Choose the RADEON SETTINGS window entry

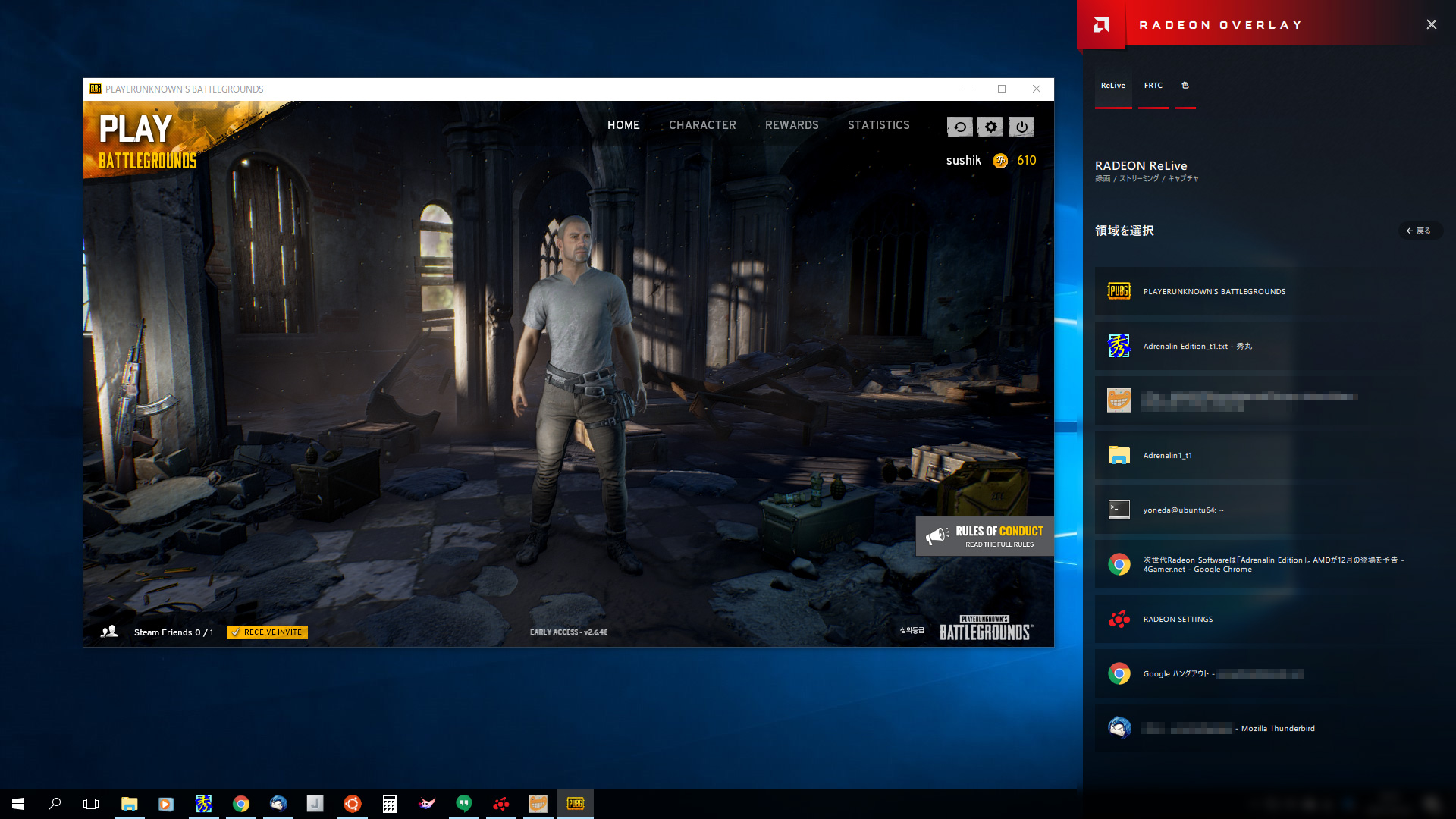point(1178,619)
